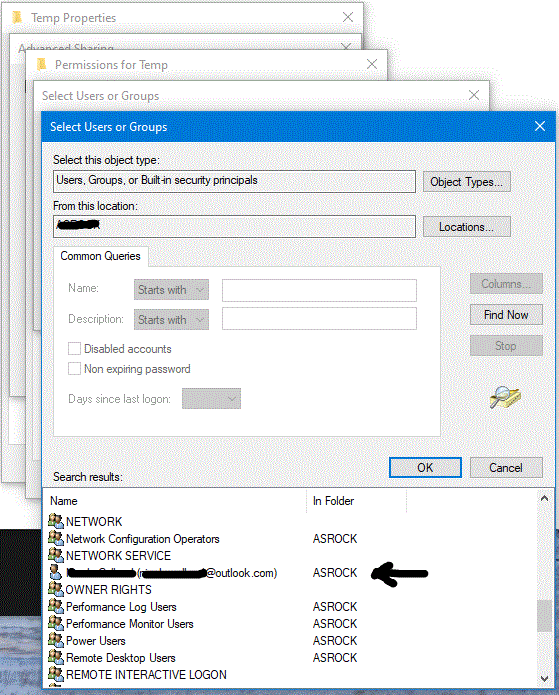Click the outlook.com user account icon
Viewport: 559px width, 695px height.
pos(55,572)
